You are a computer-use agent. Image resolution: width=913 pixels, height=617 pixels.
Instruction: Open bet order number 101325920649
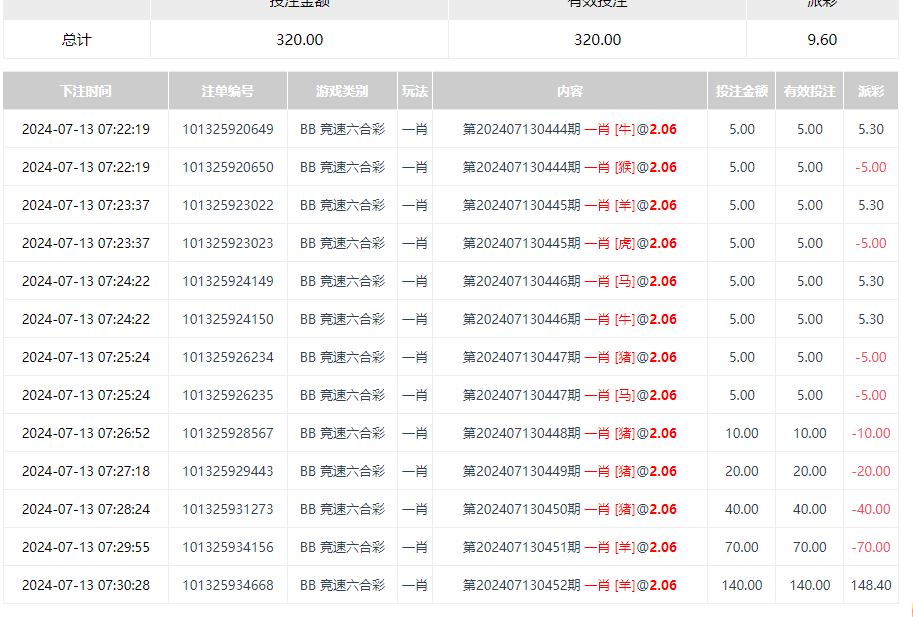pyautogui.click(x=227, y=129)
